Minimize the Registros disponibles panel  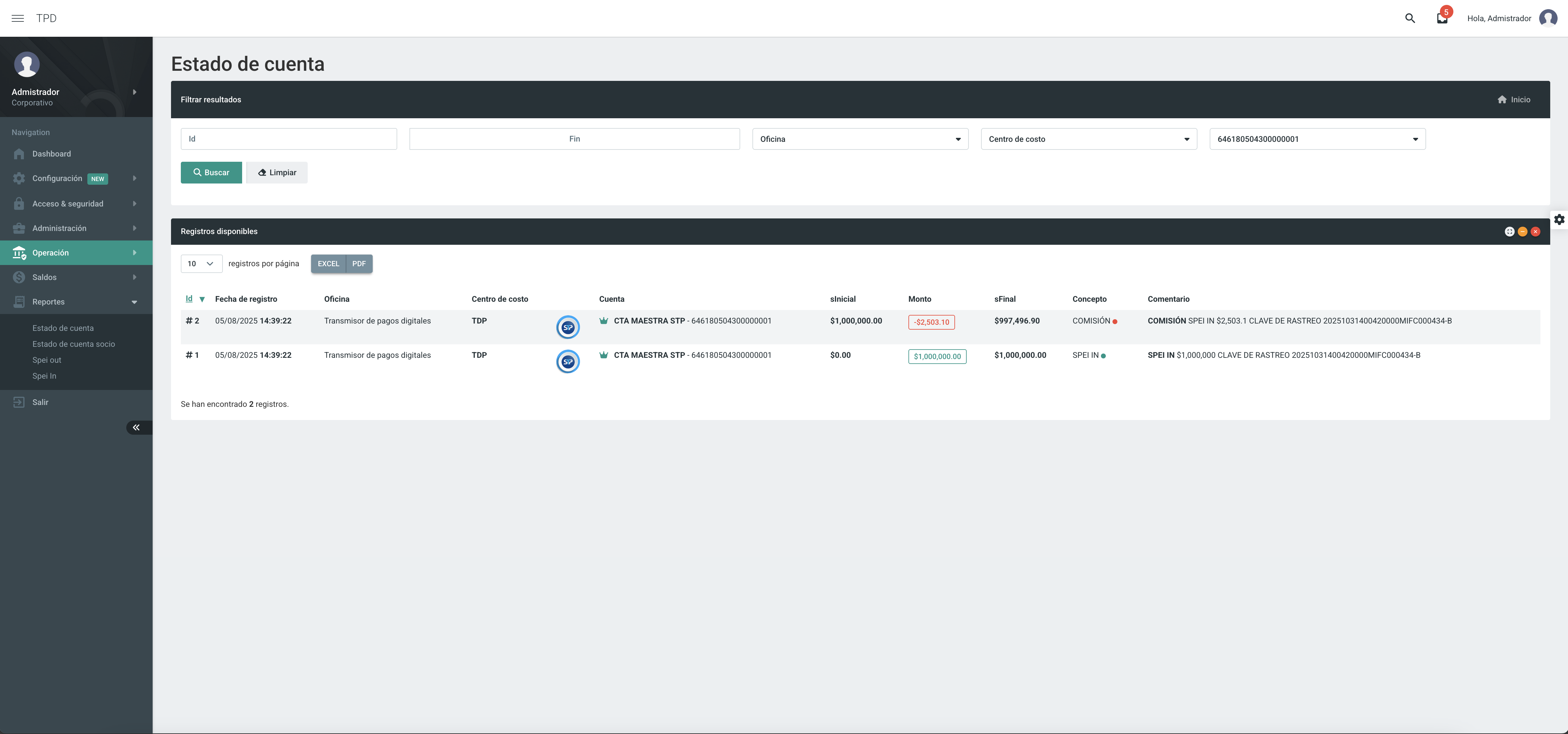point(1522,231)
